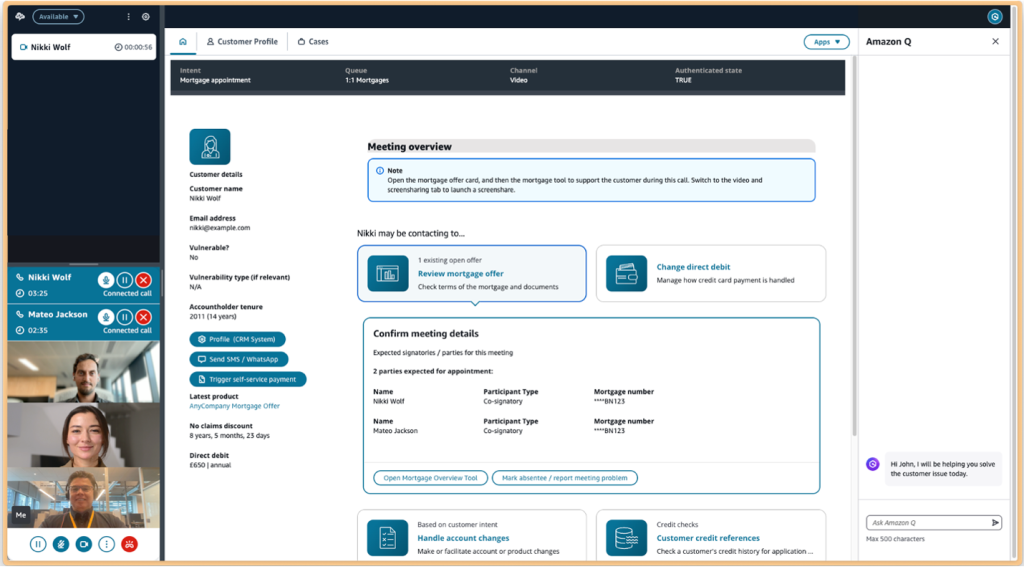Select the Nikki Wolf contact with 00:00:56 timer
Screen dimensions: 1024x569
pyautogui.click(x=84, y=47)
